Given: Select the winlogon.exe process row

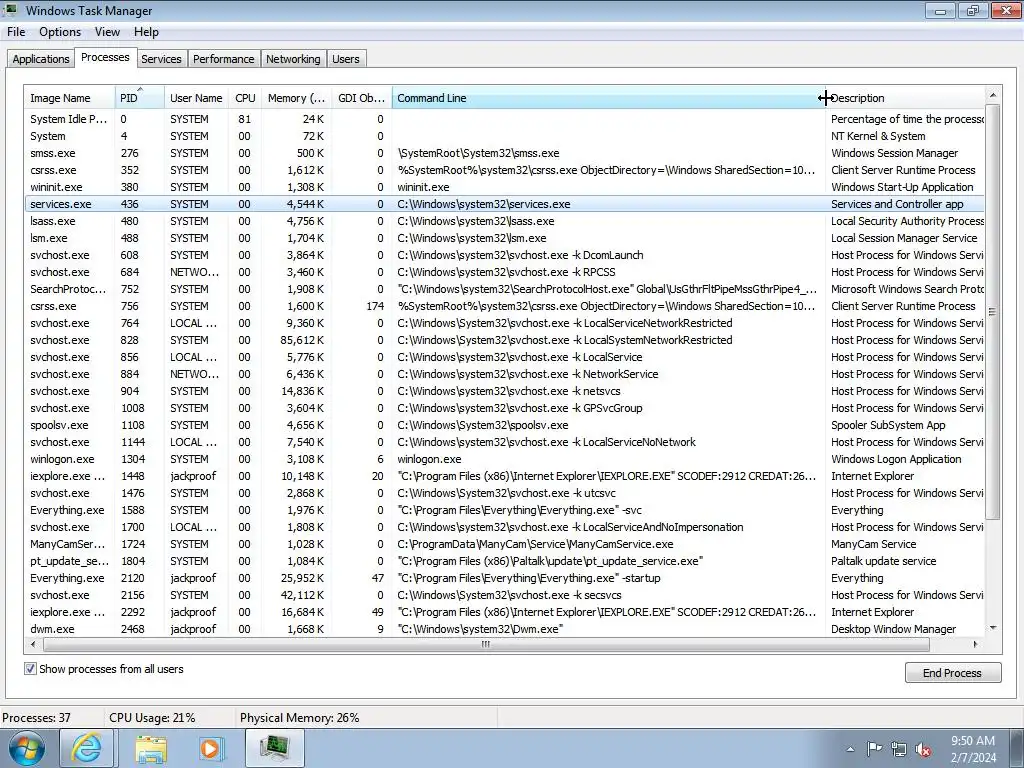Looking at the screenshot, I should (x=504, y=459).
